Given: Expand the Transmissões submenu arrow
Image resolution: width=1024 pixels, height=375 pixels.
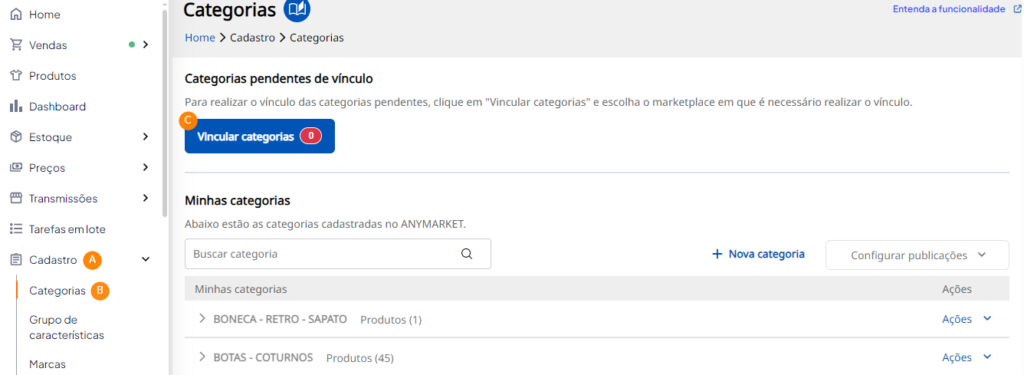Looking at the screenshot, I should (146, 197).
